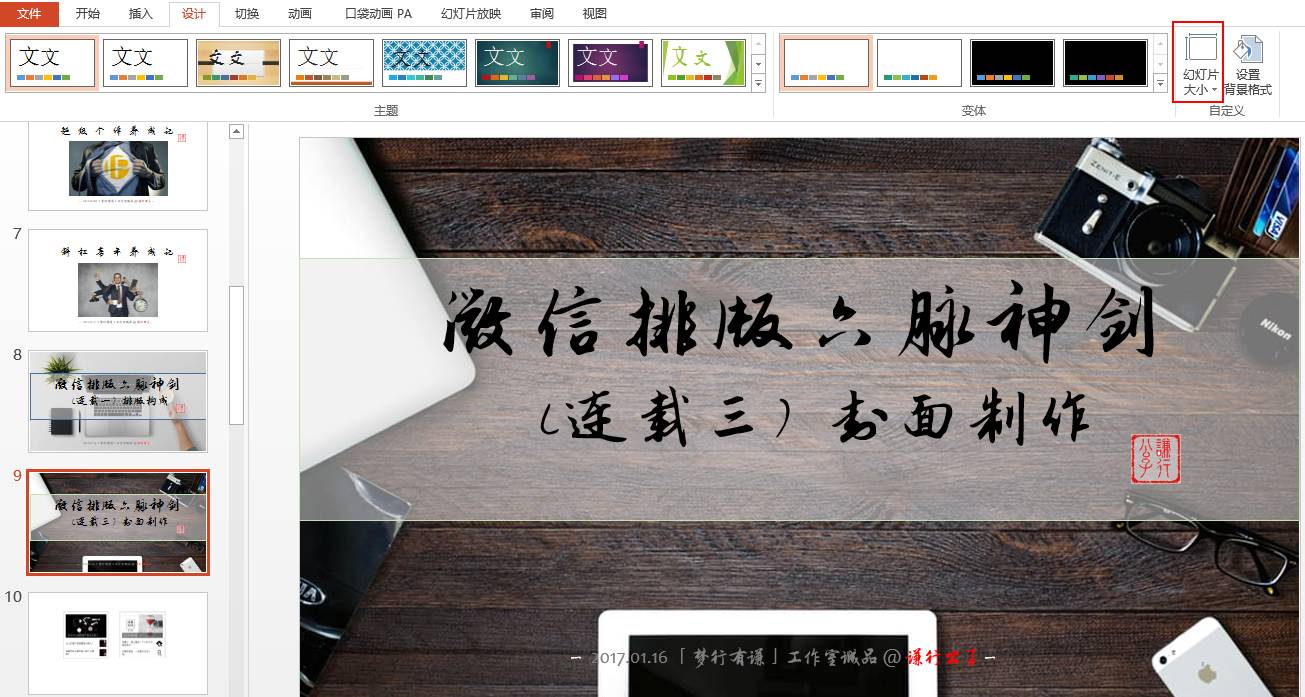1305x697 pixels.
Task: Select the superhero slide thumbnail above slide 7
Action: pyautogui.click(x=118, y=166)
